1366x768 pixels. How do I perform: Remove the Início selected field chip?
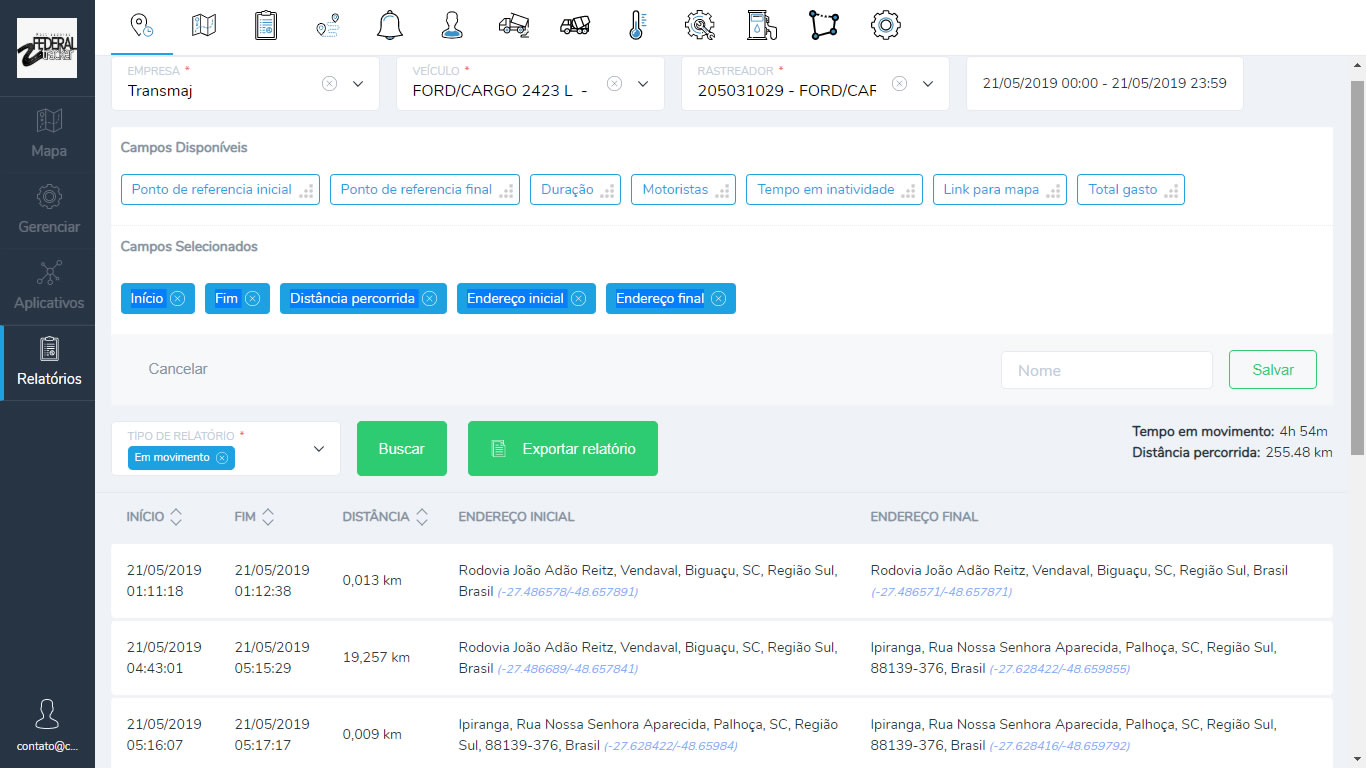pos(177,298)
